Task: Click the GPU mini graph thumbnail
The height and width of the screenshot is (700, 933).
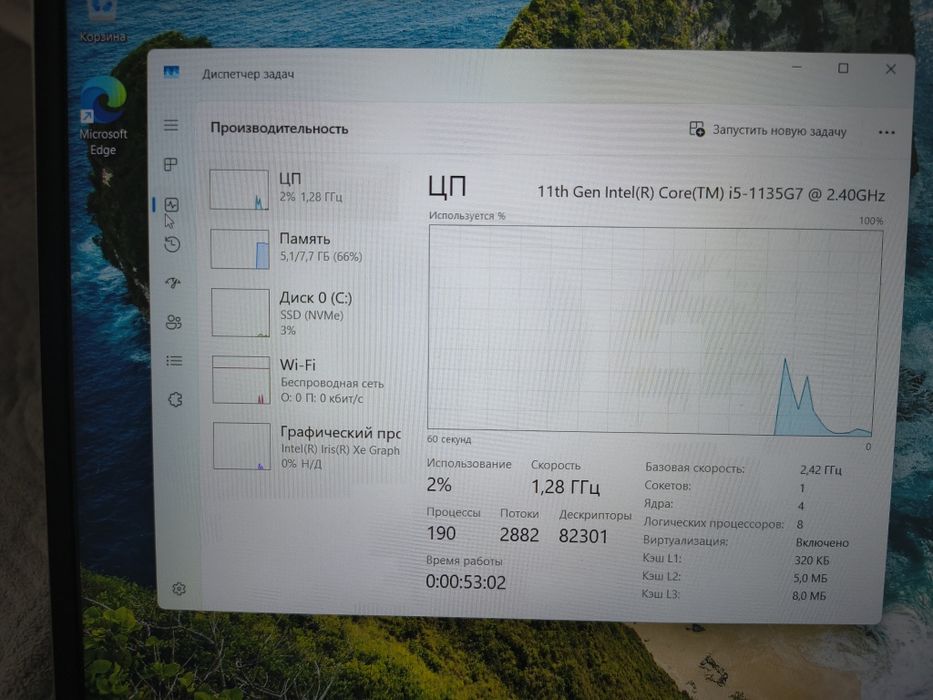Action: (x=242, y=446)
